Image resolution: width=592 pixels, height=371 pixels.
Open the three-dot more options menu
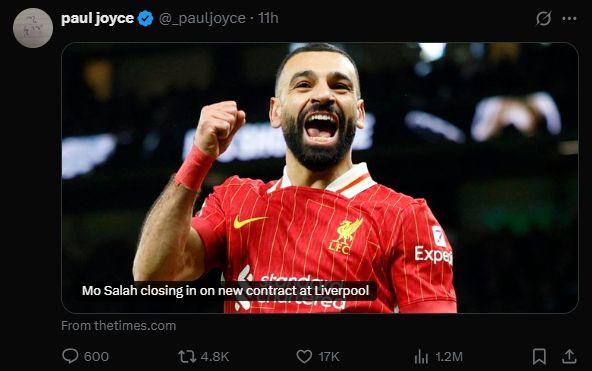tap(569, 18)
